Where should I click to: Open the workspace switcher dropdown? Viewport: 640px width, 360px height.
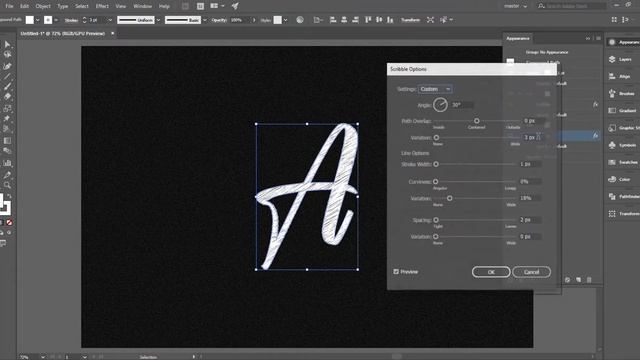(515, 6)
